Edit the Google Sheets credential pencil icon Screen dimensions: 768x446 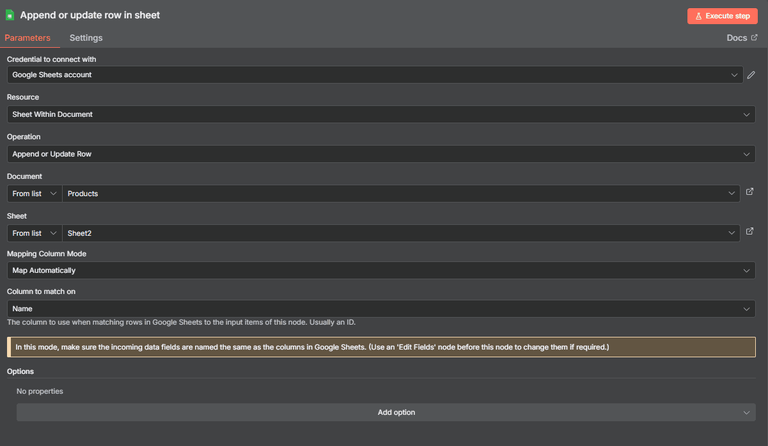[x=751, y=75]
